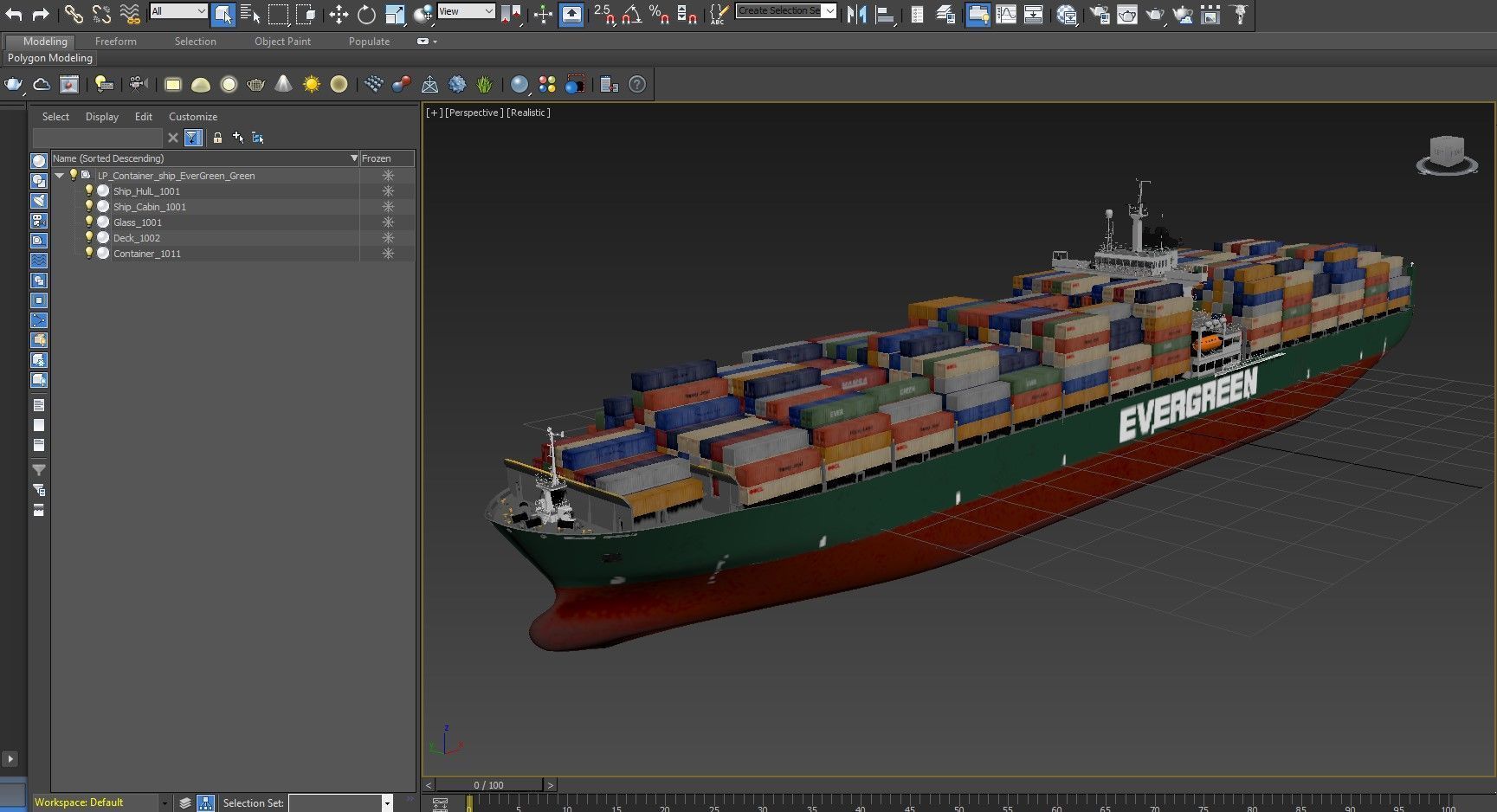The height and width of the screenshot is (812, 1497).
Task: Switch to the Freeform ribbon tab
Action: click(116, 42)
